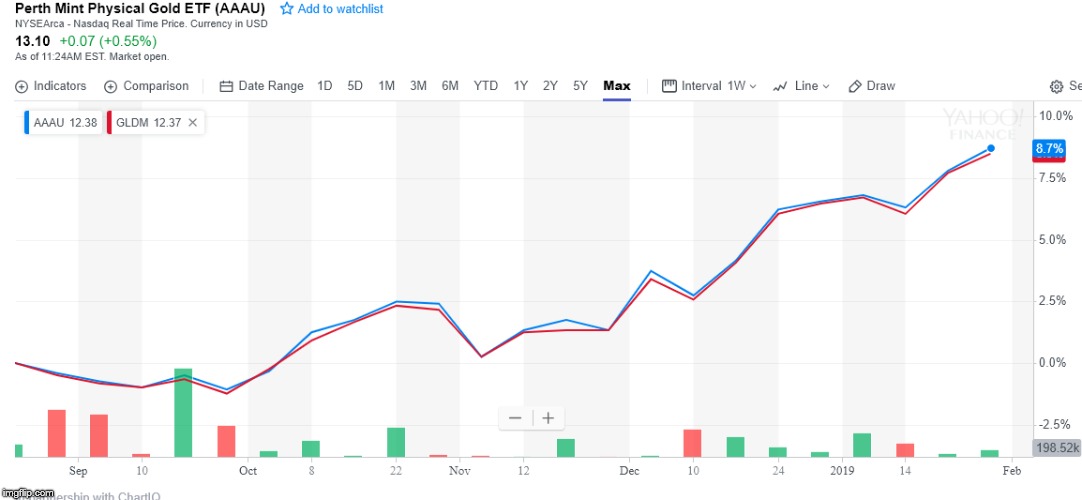Click the Draw pencil tool
The width and height of the screenshot is (1082, 500).
[x=855, y=86]
